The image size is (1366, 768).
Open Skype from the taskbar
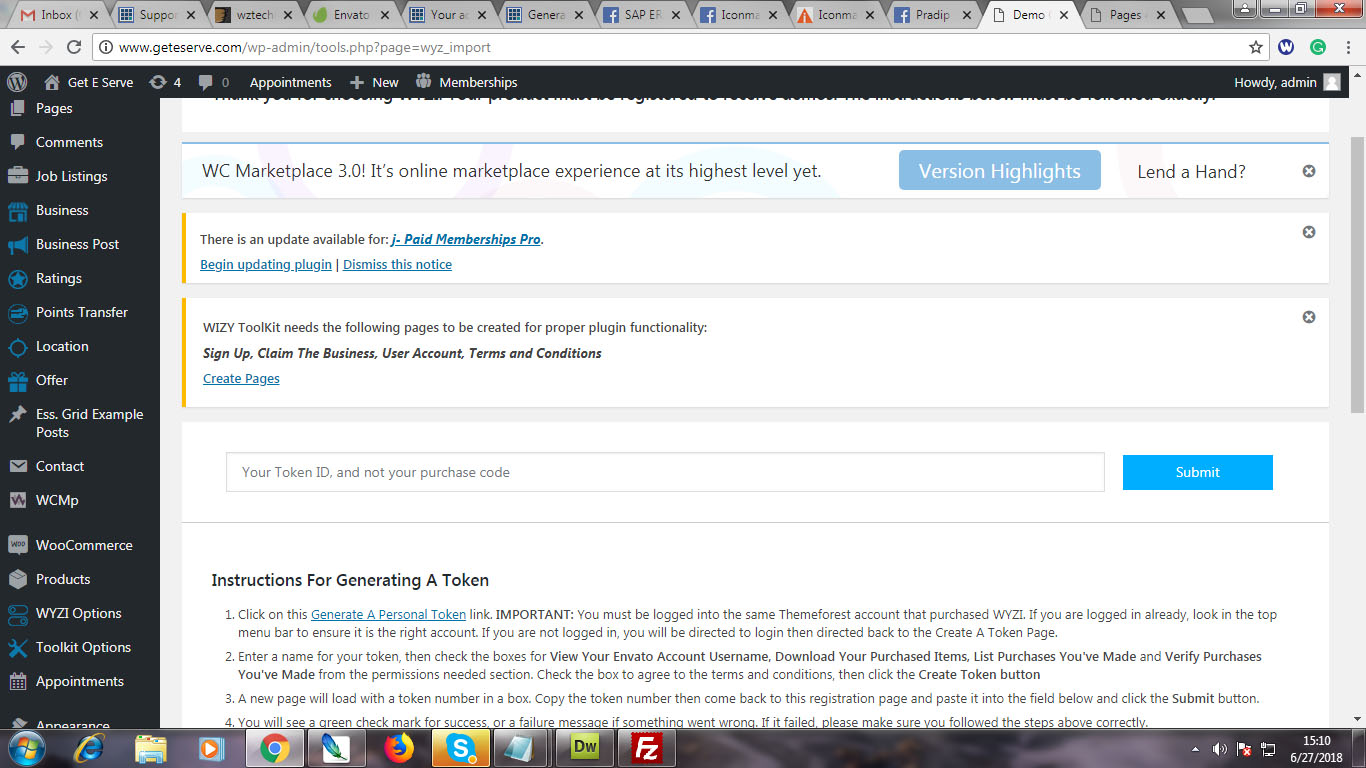coord(460,747)
